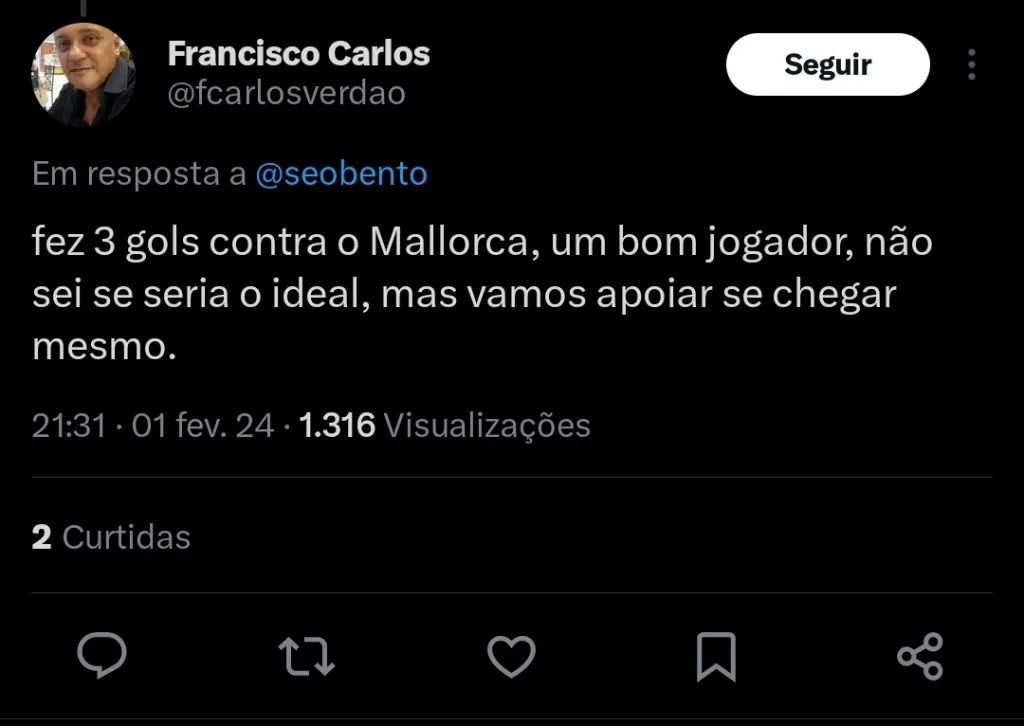The width and height of the screenshot is (1024, 726).
Task: Click the 'Em resposta a' label
Action: [x=139, y=174]
